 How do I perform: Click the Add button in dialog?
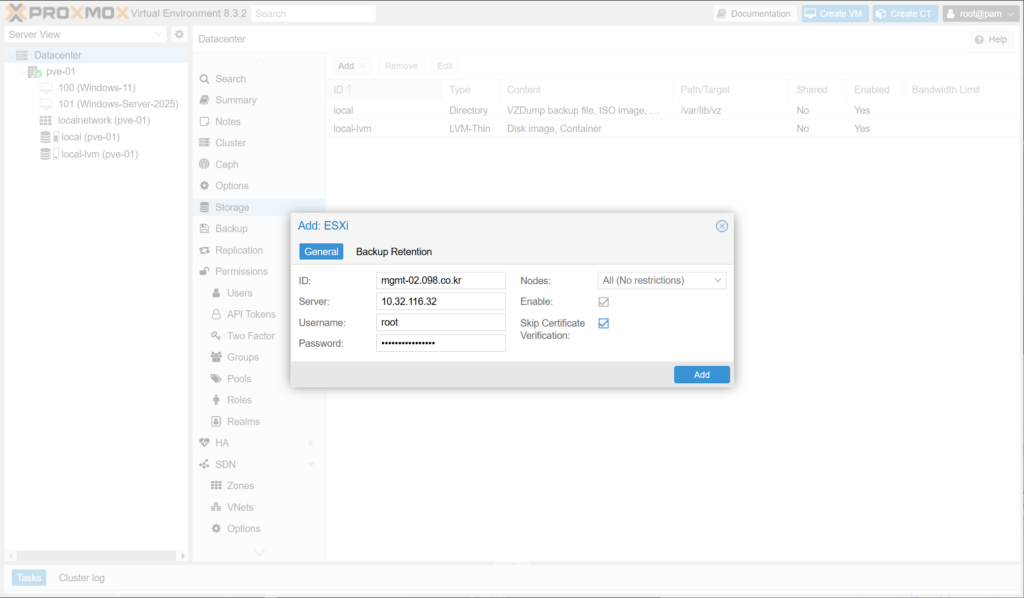[x=701, y=375]
